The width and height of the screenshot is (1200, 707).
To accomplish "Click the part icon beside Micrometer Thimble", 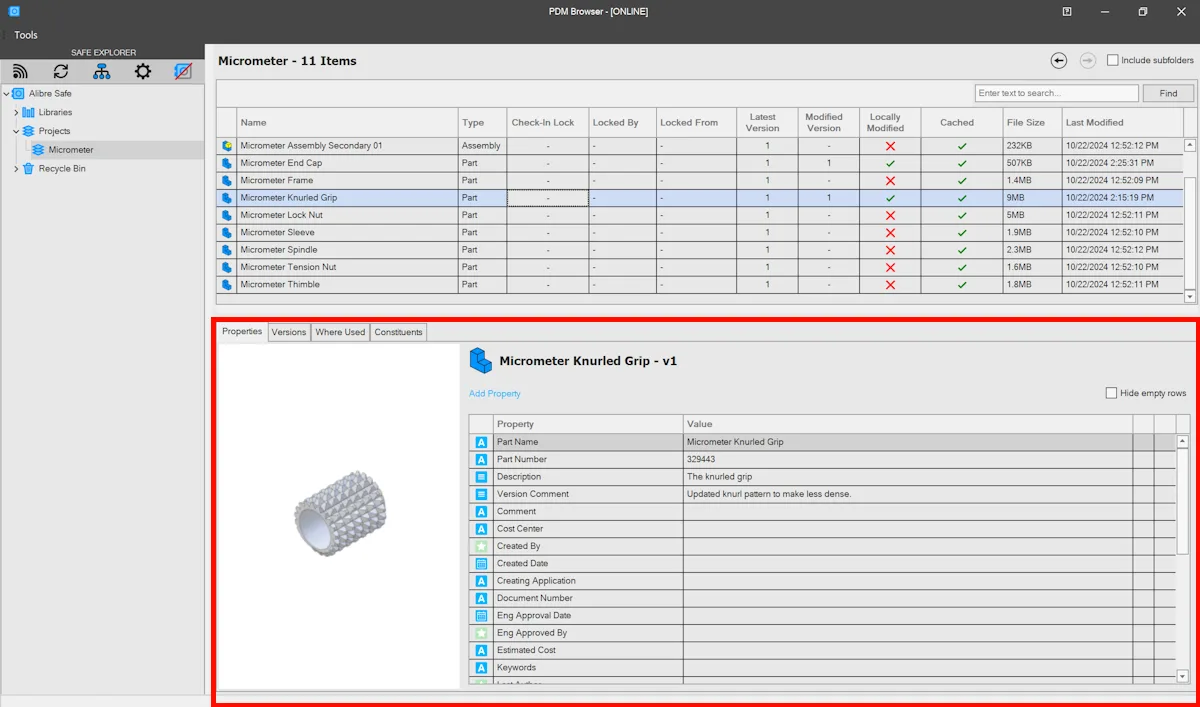I will (227, 284).
